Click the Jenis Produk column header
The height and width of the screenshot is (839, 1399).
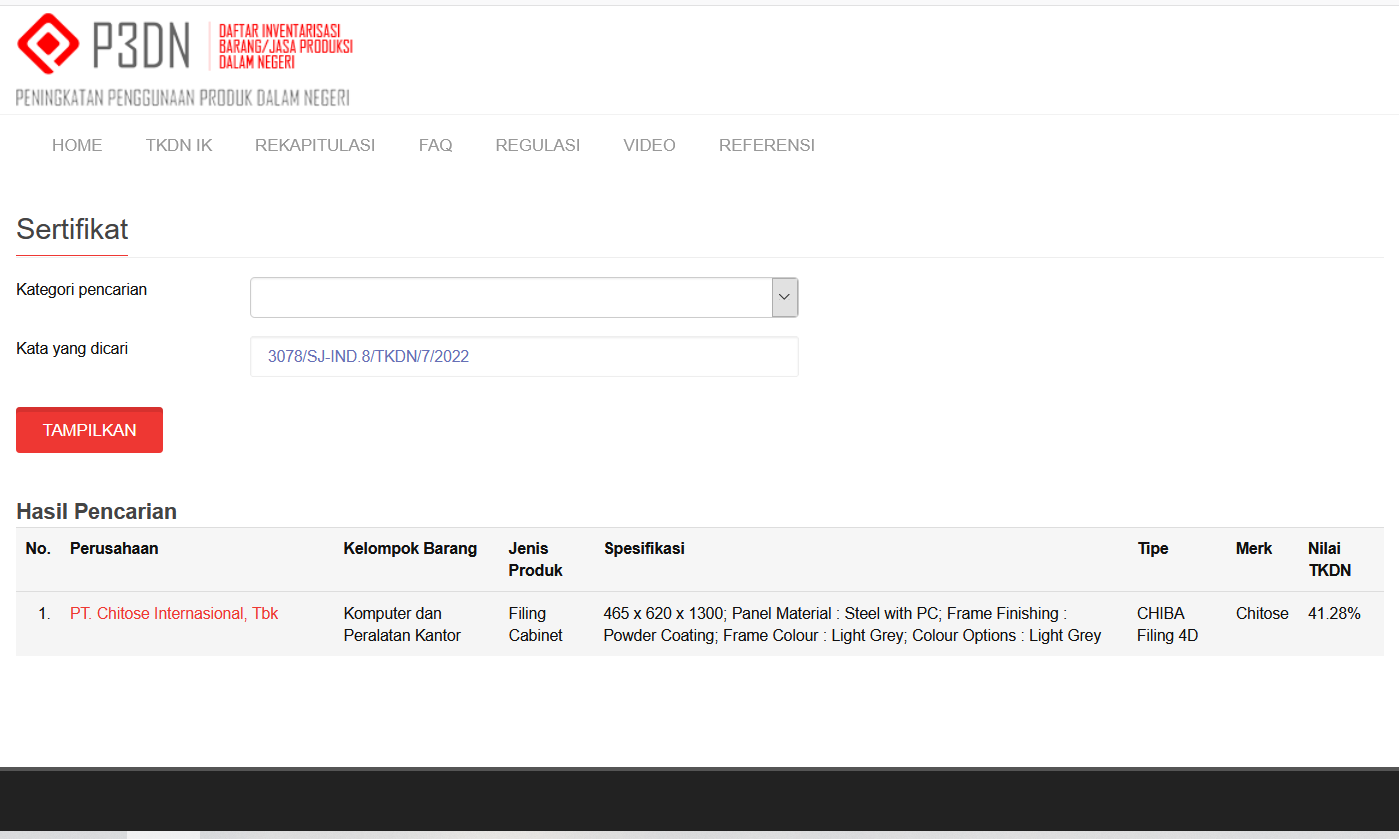(x=536, y=559)
